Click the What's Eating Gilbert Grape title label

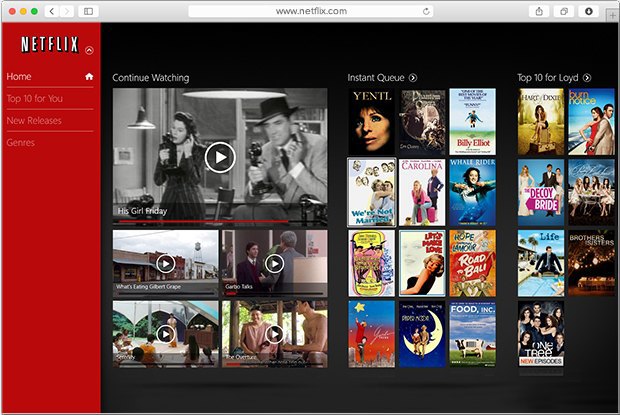[x=148, y=287]
